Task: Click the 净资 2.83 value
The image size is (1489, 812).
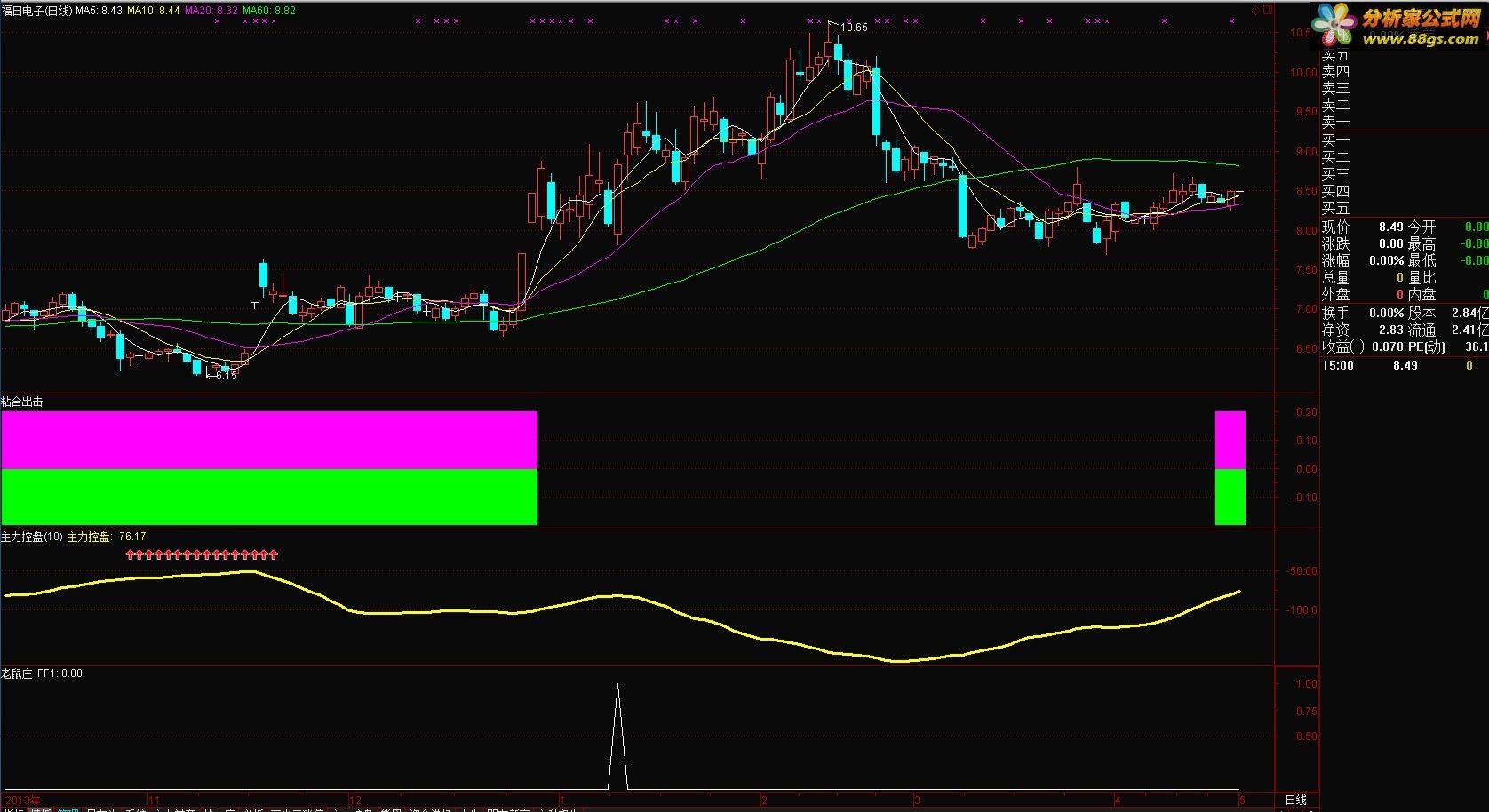Action: click(x=1392, y=330)
